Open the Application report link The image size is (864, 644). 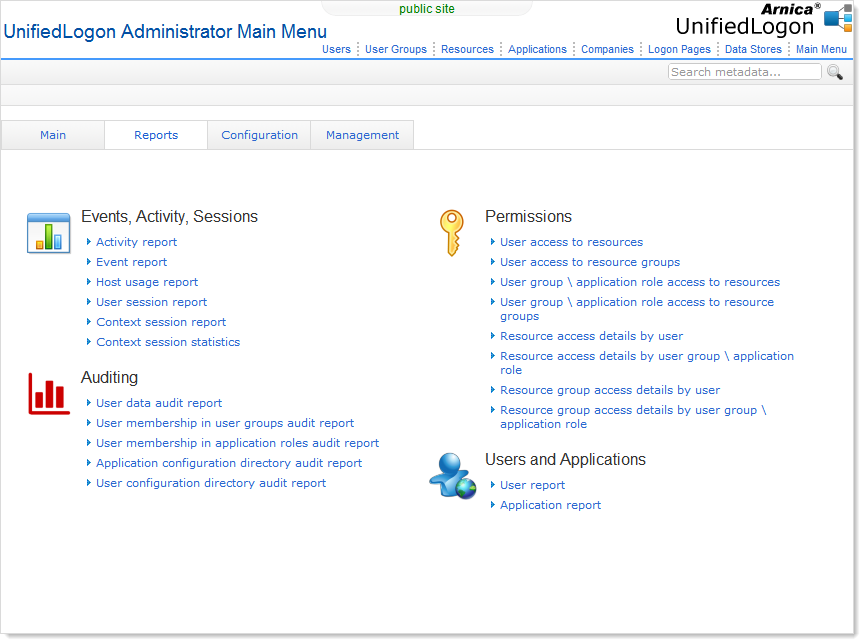[550, 505]
